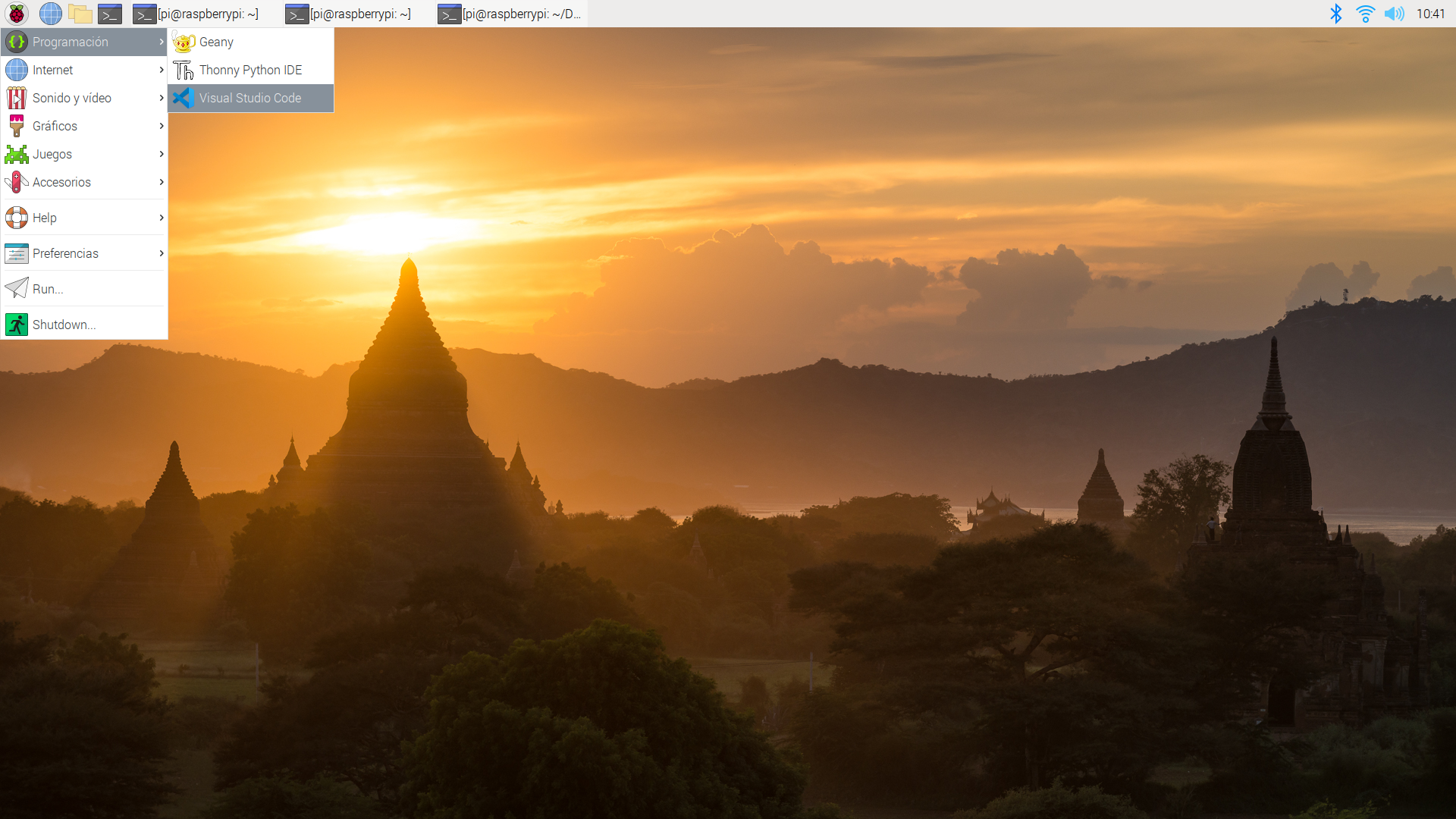This screenshot has height=819, width=1456.
Task: Click the clock showing 10:41
Action: pos(1430,14)
